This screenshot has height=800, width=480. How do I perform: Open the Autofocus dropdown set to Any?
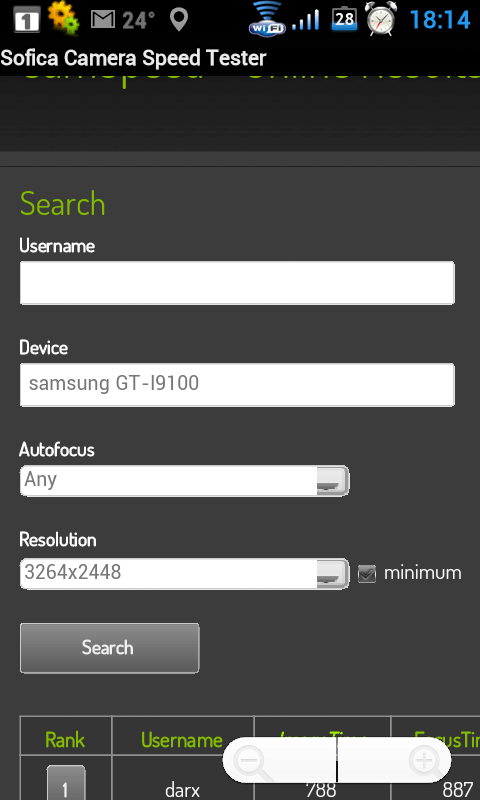[x=185, y=481]
